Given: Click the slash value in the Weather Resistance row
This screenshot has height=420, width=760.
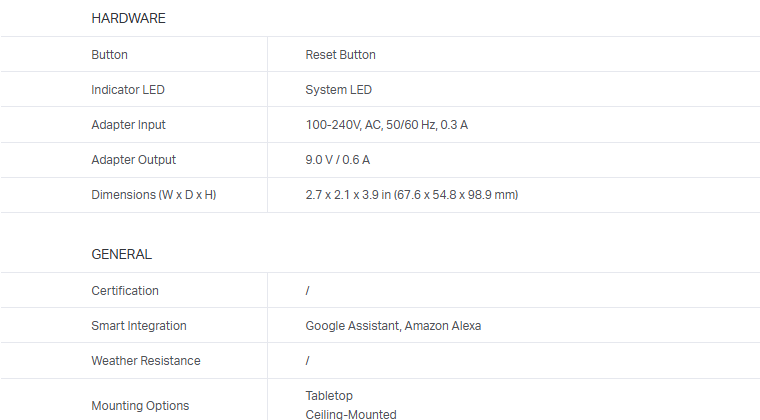Looking at the screenshot, I should [x=308, y=361].
